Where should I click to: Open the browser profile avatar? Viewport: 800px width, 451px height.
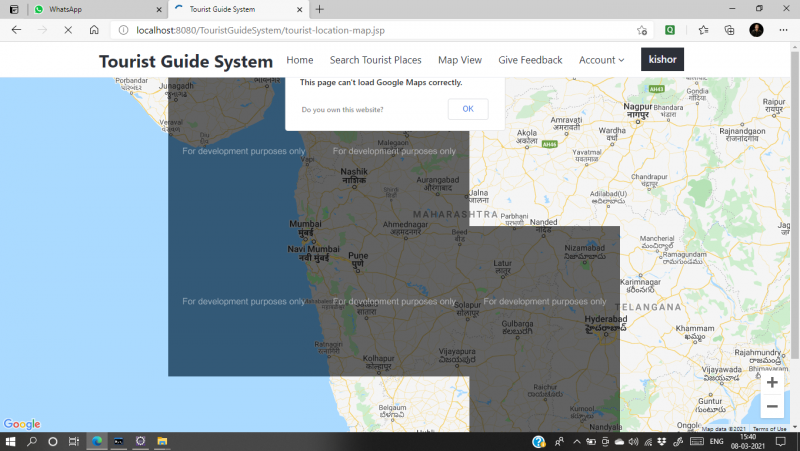[756, 30]
